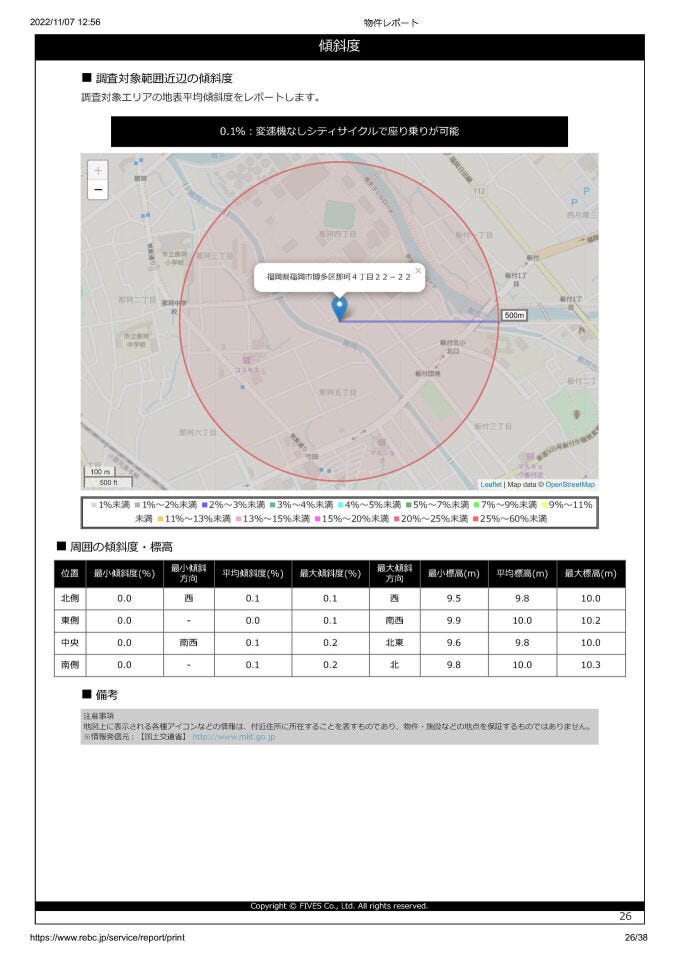Click the map zoom in plus button

point(98,171)
